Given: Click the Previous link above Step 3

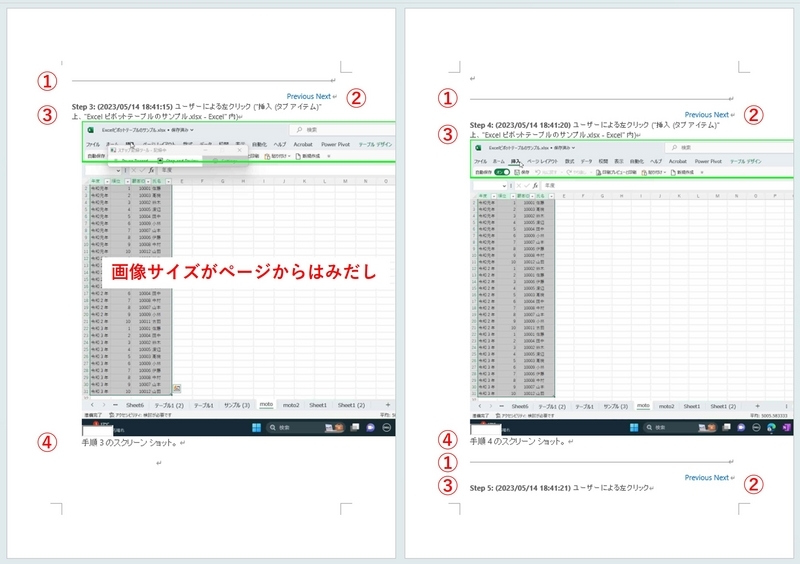Looking at the screenshot, I should (300, 96).
